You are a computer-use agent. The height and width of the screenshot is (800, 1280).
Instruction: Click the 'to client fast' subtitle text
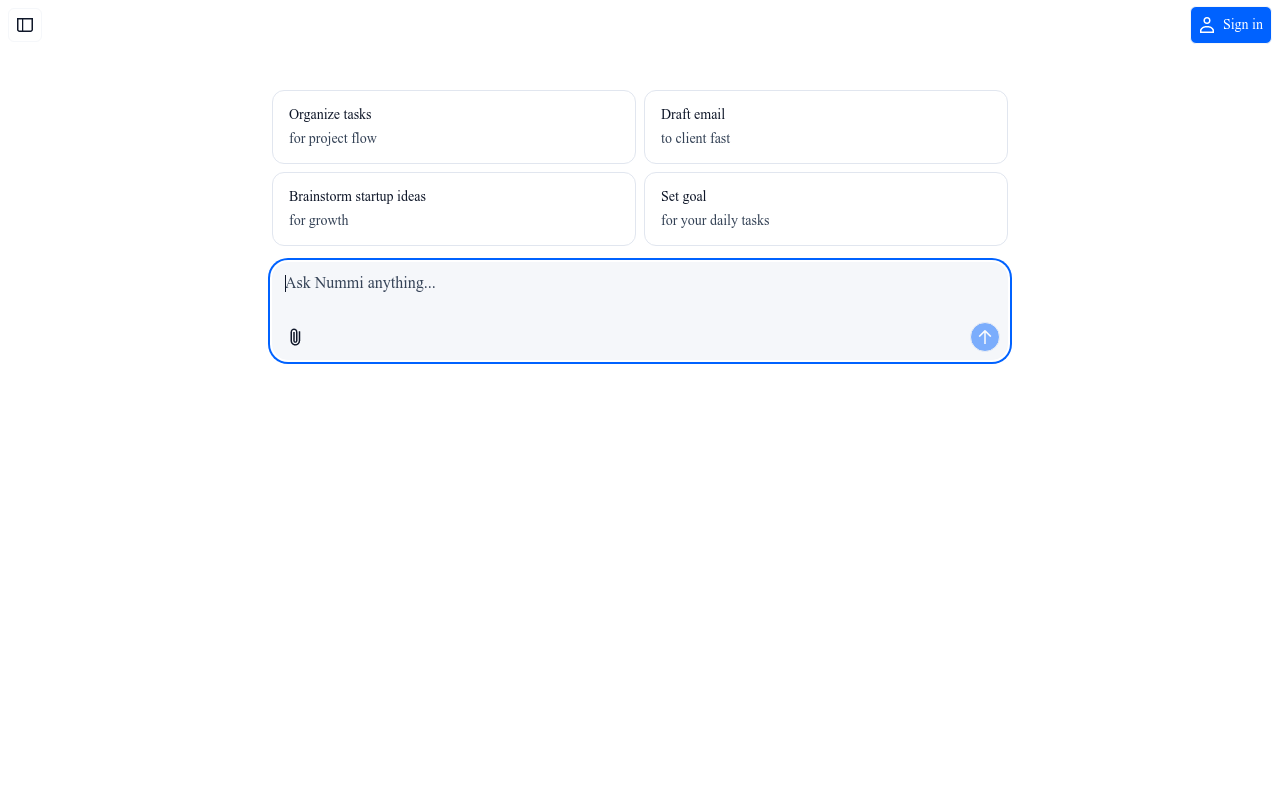coord(695,139)
